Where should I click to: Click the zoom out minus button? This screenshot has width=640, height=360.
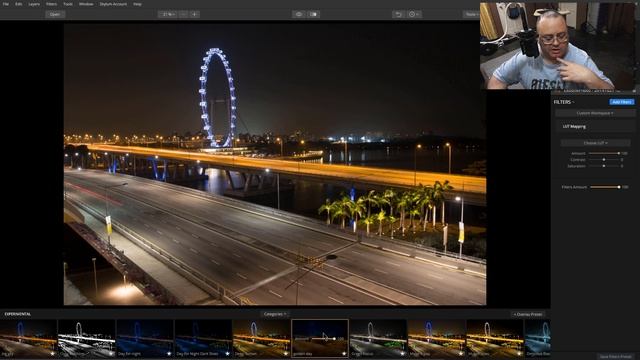tap(184, 14)
